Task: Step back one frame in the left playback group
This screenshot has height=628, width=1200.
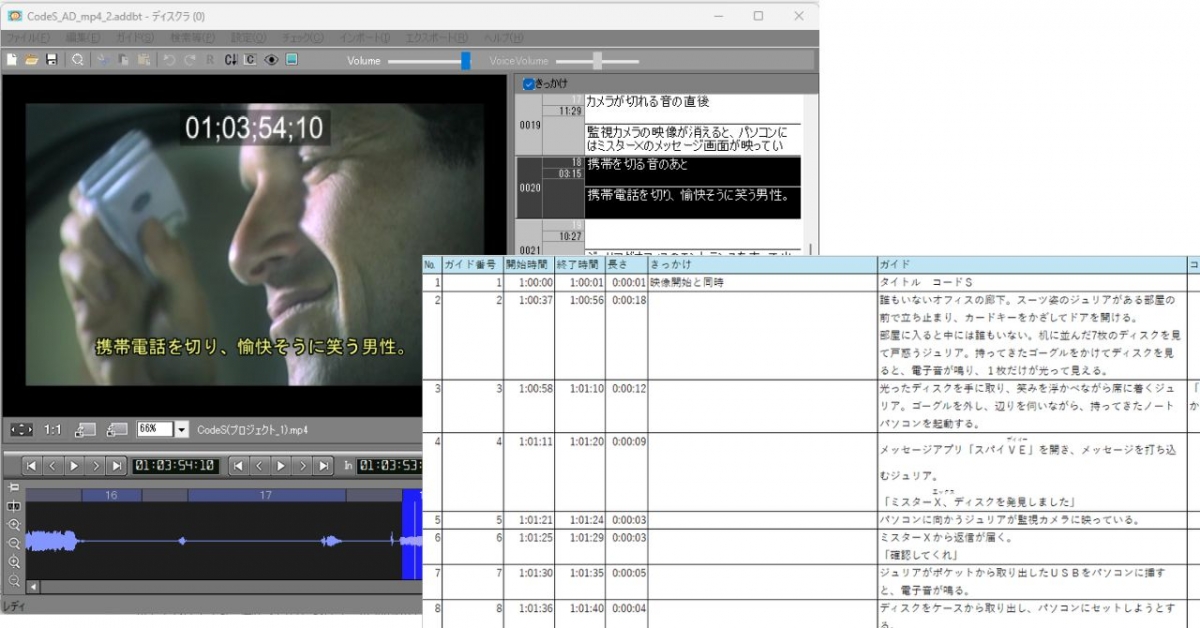Action: (53, 465)
